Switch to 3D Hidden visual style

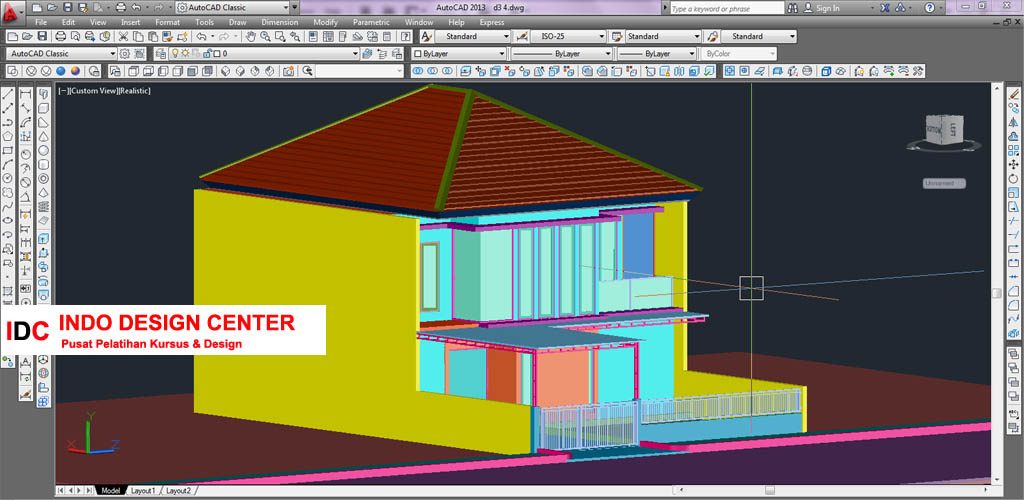[x=45, y=71]
